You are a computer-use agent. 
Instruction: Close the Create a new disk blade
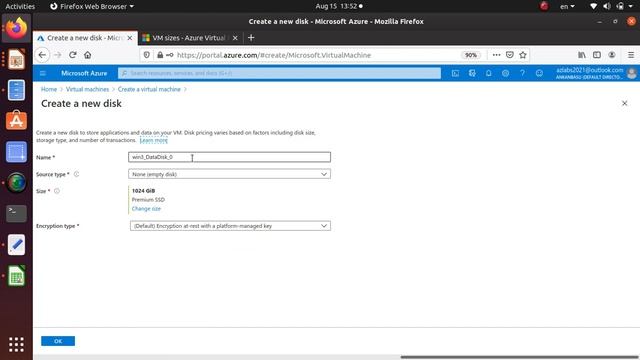(624, 103)
